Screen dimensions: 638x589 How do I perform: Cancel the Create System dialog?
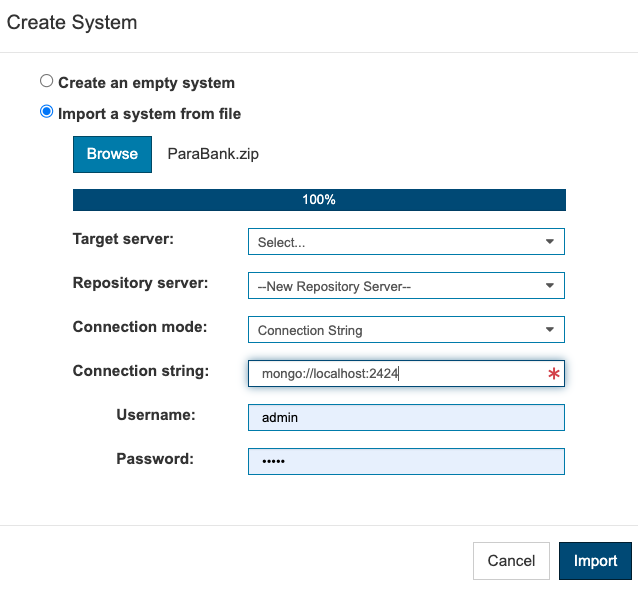(x=511, y=561)
